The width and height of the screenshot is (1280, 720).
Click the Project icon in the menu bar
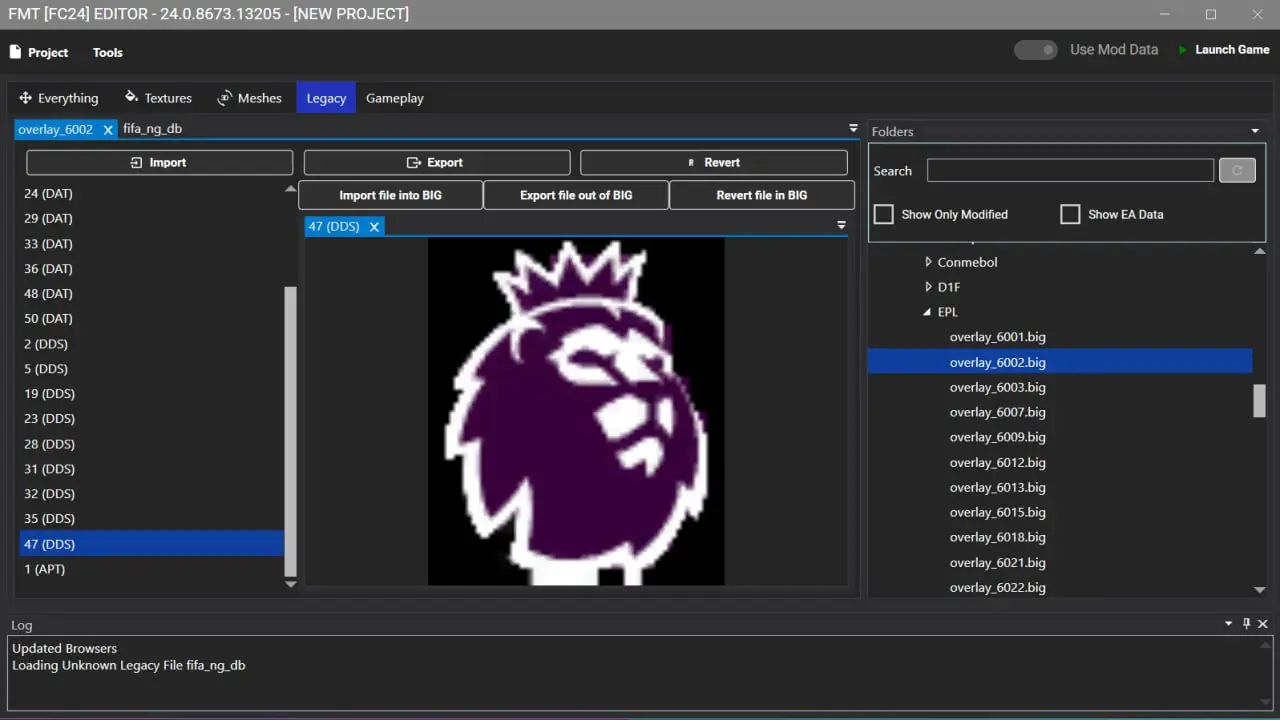(x=14, y=52)
